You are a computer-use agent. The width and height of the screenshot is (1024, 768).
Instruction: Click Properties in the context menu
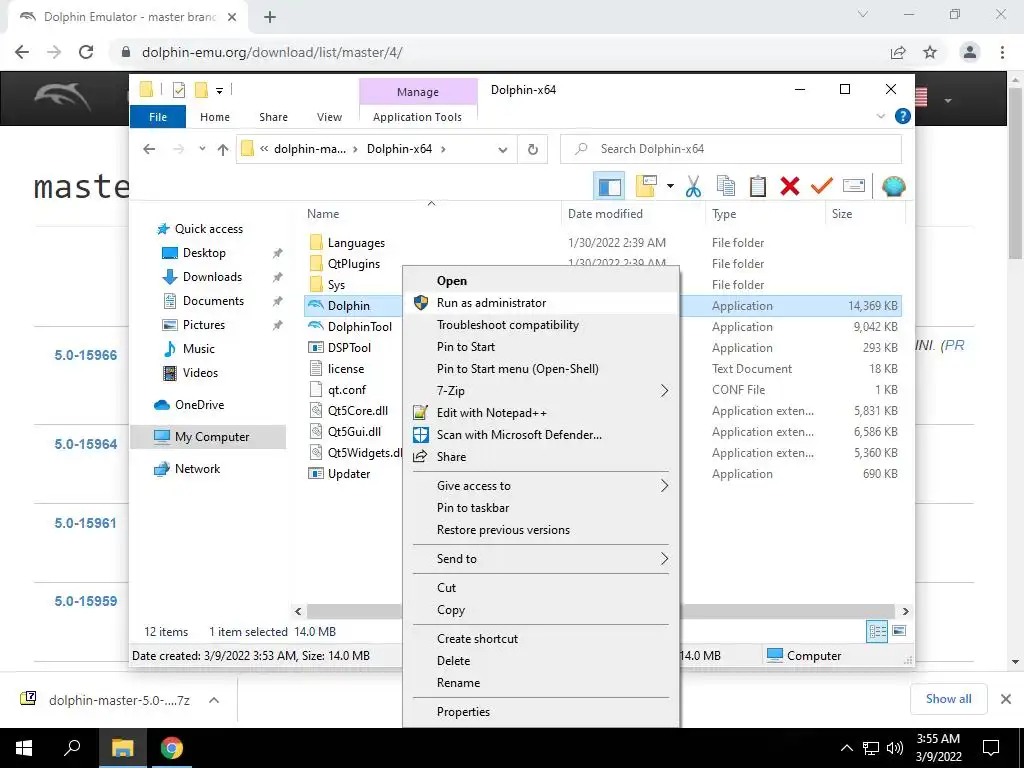click(x=542, y=712)
